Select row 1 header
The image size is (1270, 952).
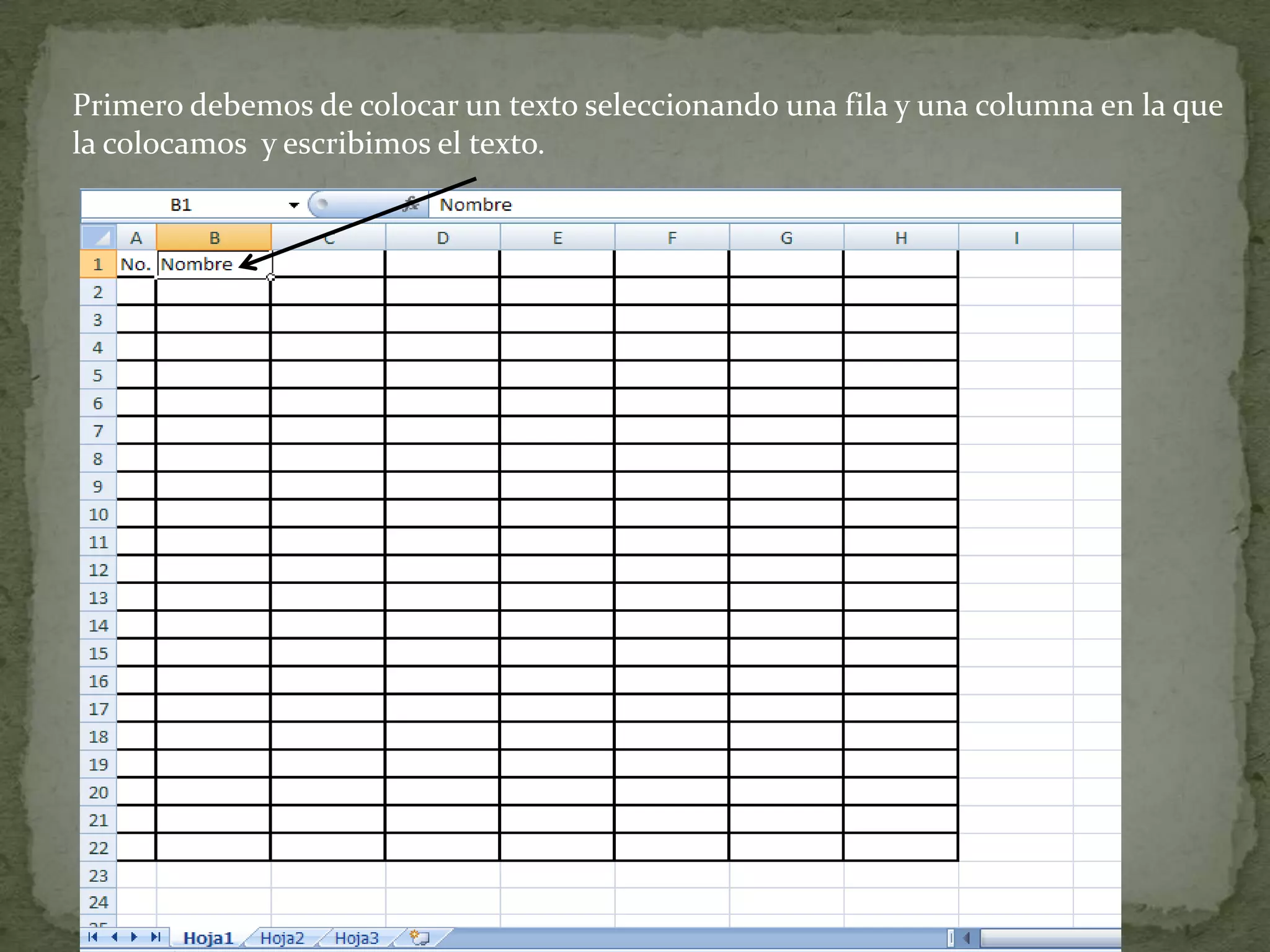[98, 264]
